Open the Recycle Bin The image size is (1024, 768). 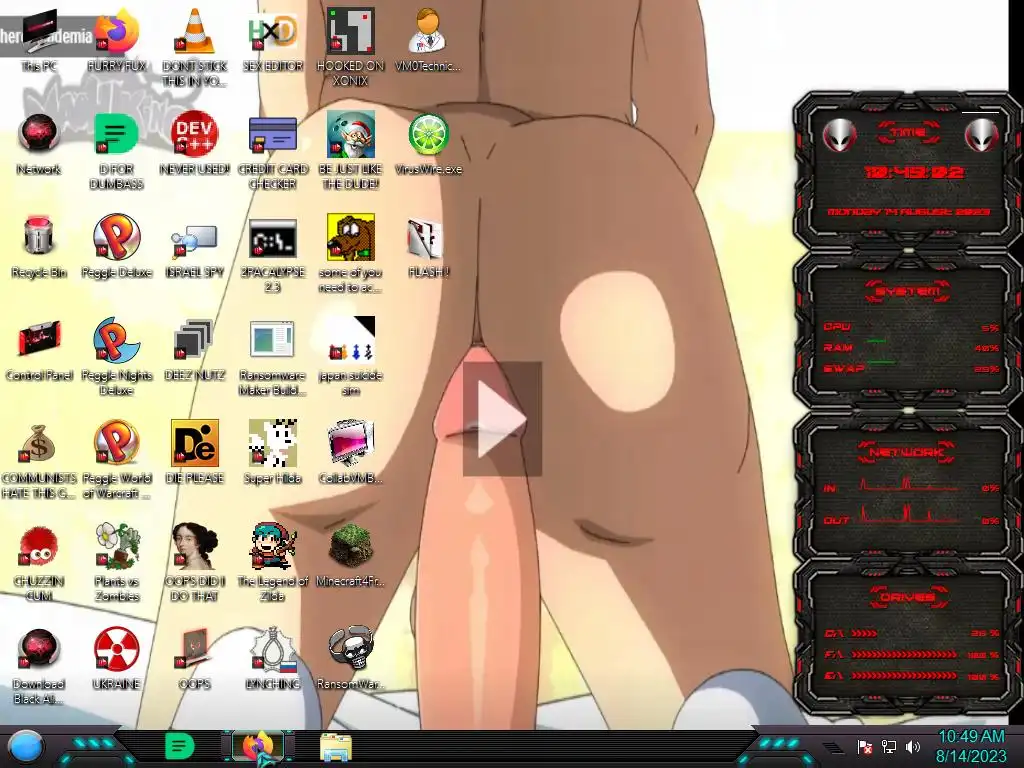(x=39, y=247)
